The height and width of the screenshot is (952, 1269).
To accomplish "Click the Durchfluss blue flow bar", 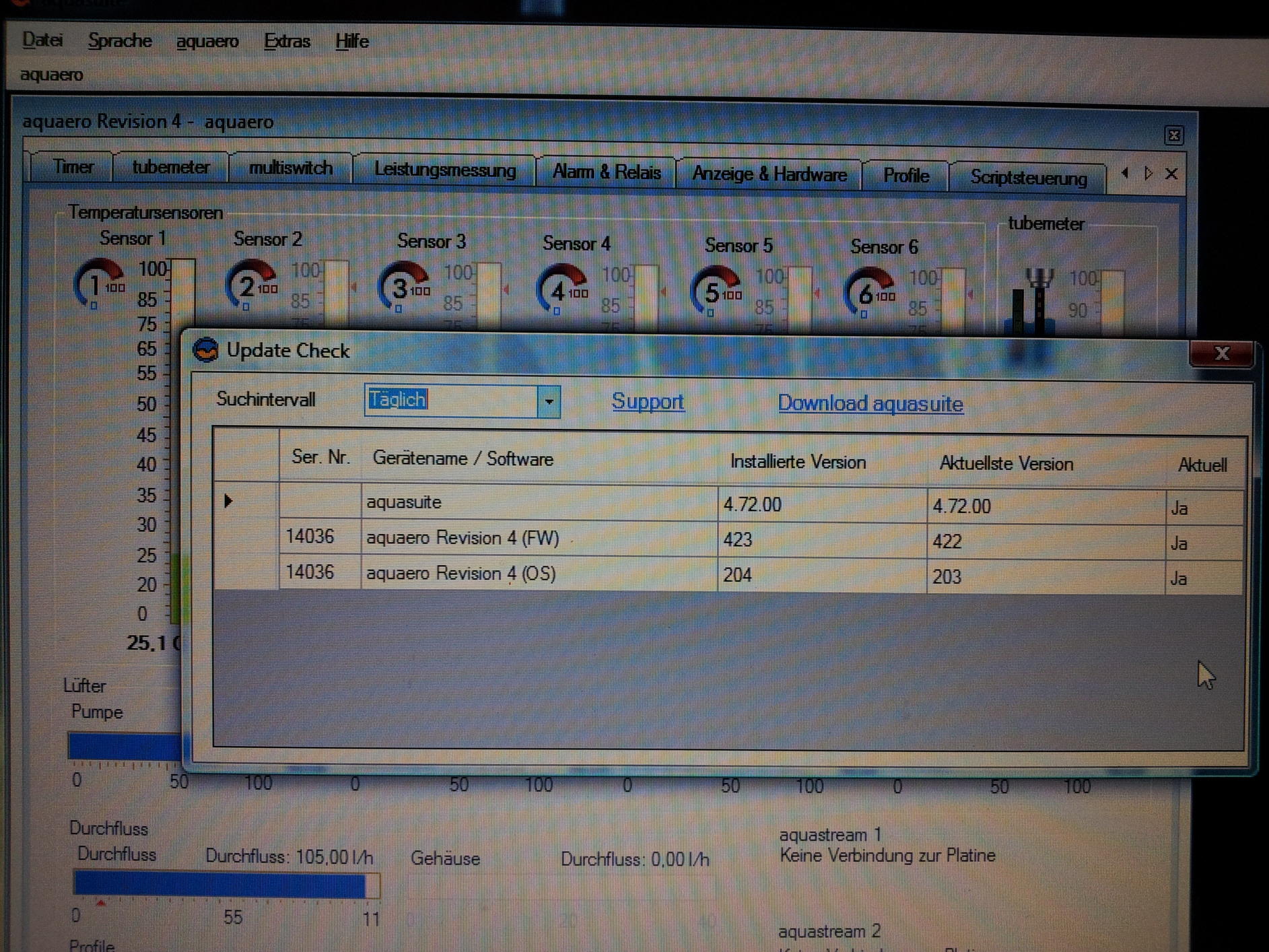I will click(226, 885).
